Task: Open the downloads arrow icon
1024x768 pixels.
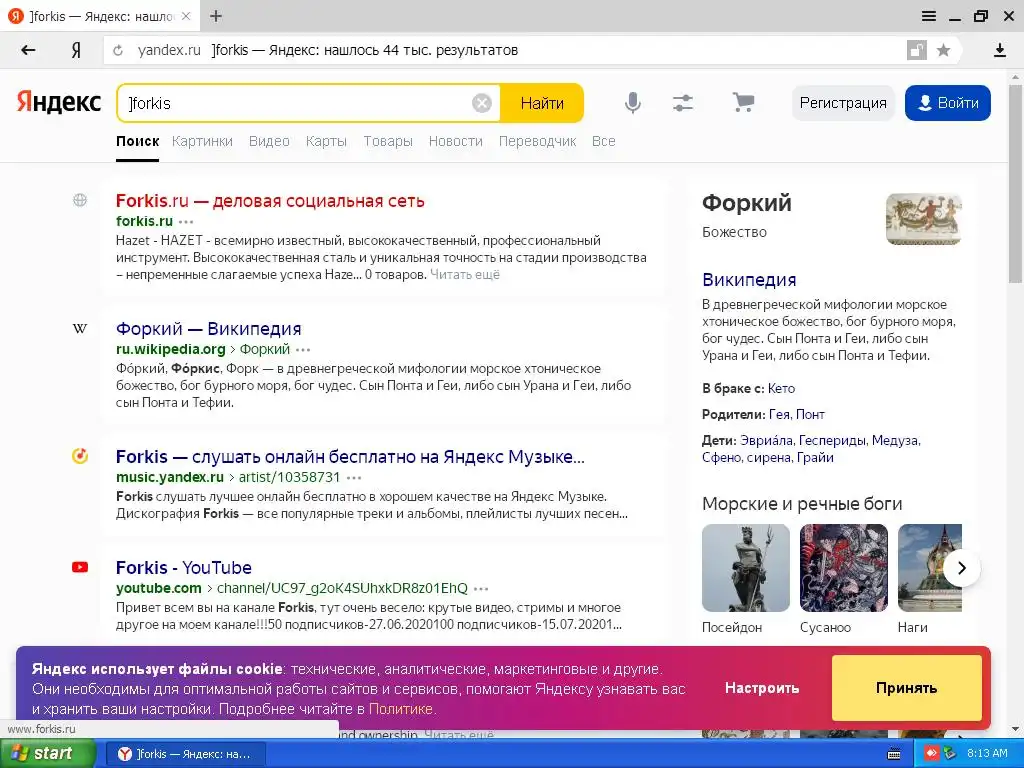Action: 999,50
